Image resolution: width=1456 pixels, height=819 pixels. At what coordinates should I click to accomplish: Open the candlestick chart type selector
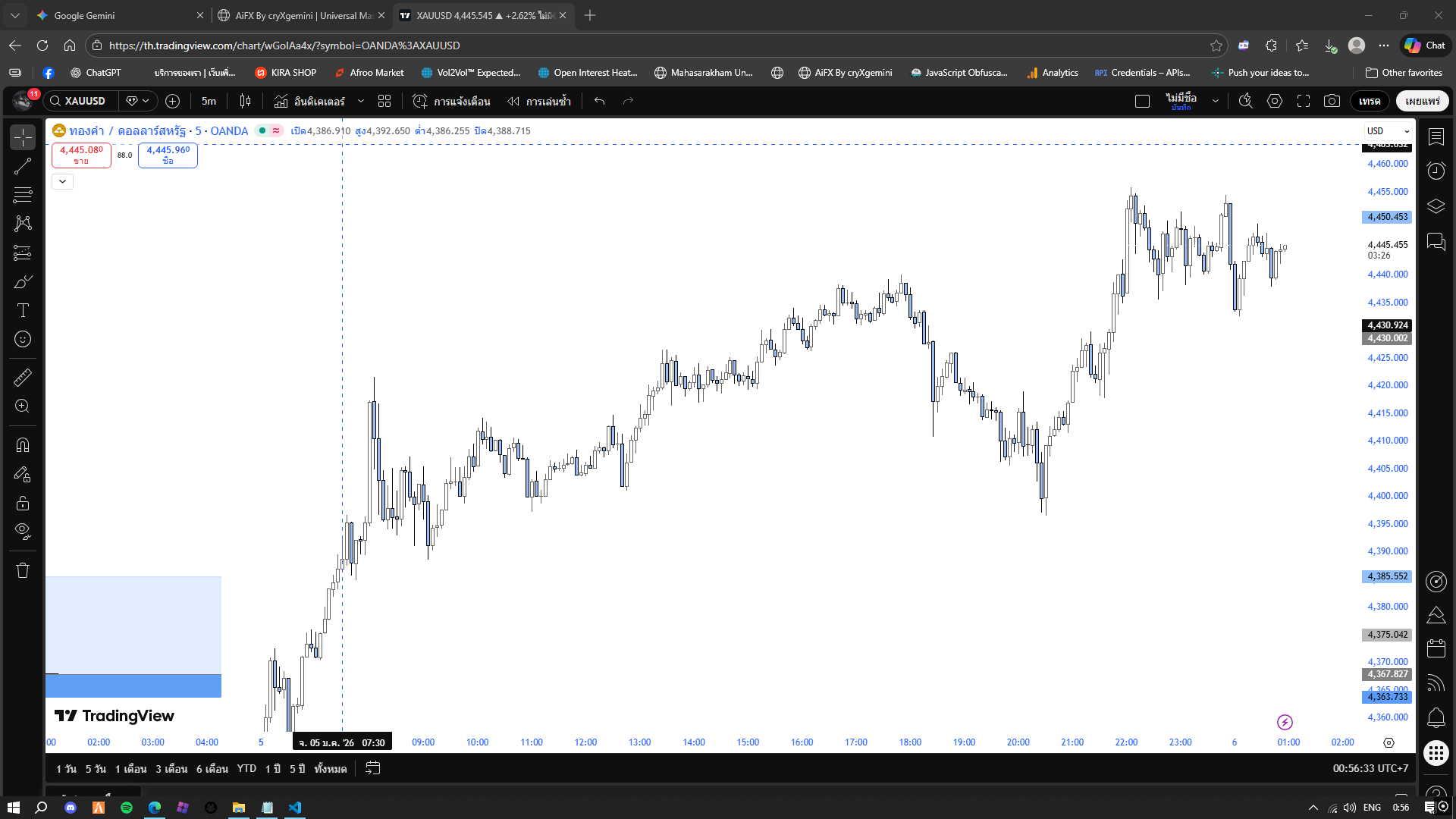coord(245,101)
